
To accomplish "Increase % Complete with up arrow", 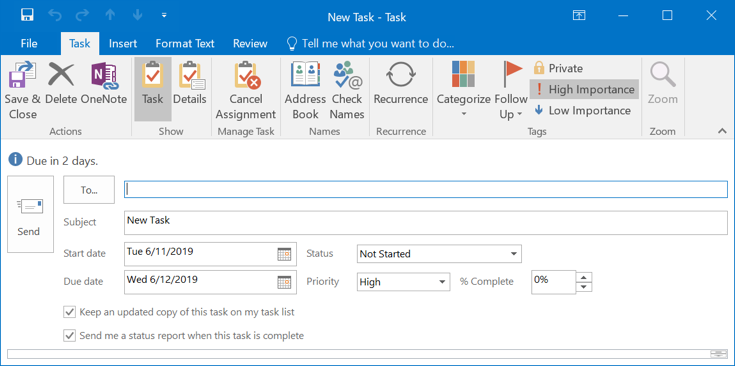I will (584, 276).
